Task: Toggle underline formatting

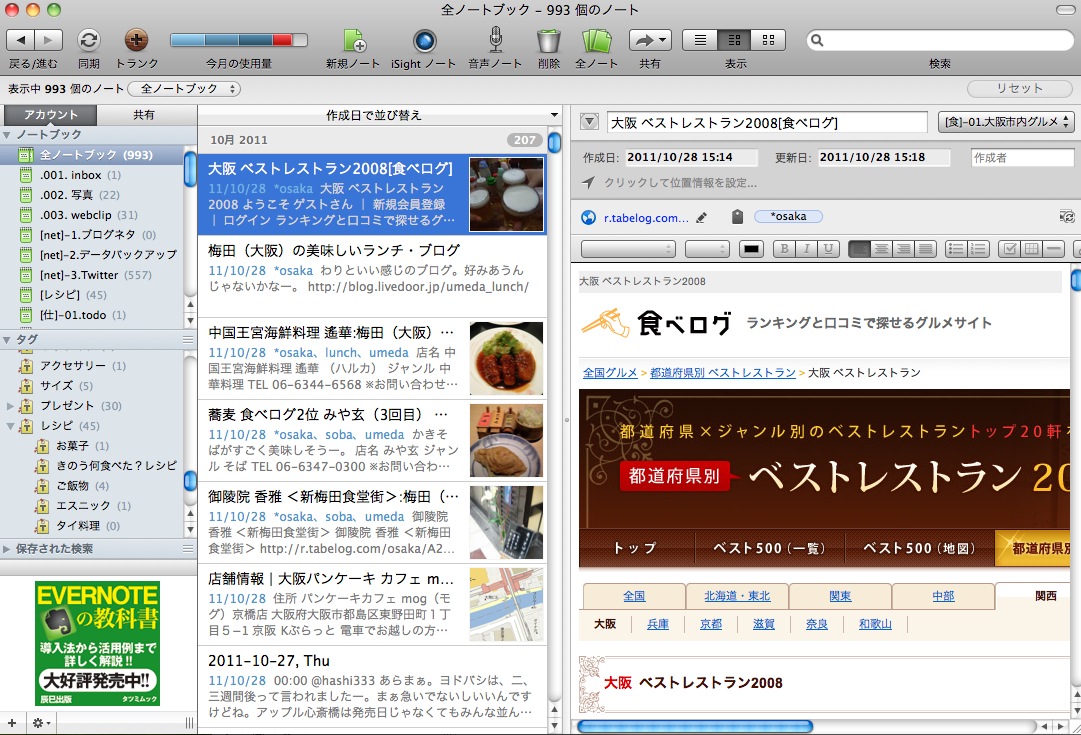Action: click(x=828, y=249)
